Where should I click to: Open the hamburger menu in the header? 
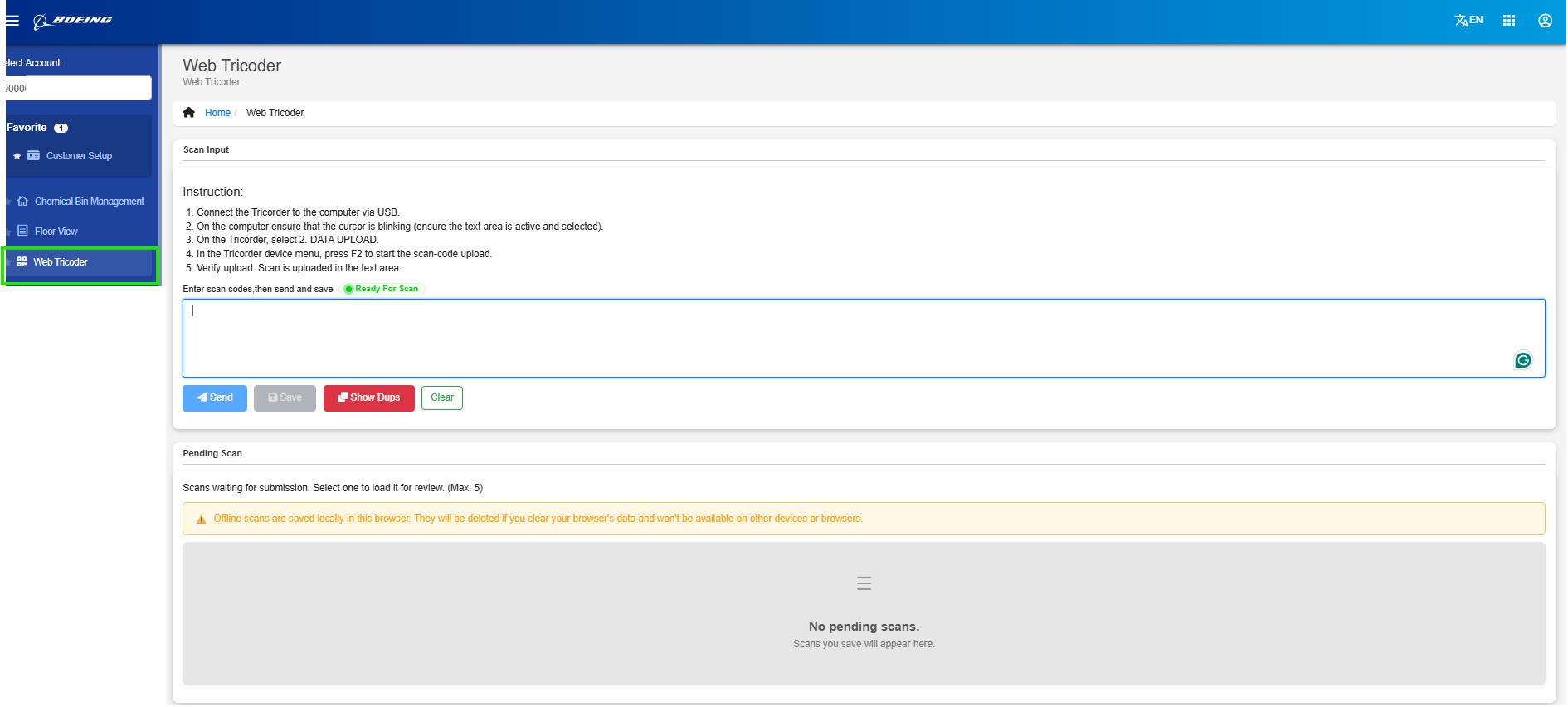pyautogui.click(x=12, y=21)
